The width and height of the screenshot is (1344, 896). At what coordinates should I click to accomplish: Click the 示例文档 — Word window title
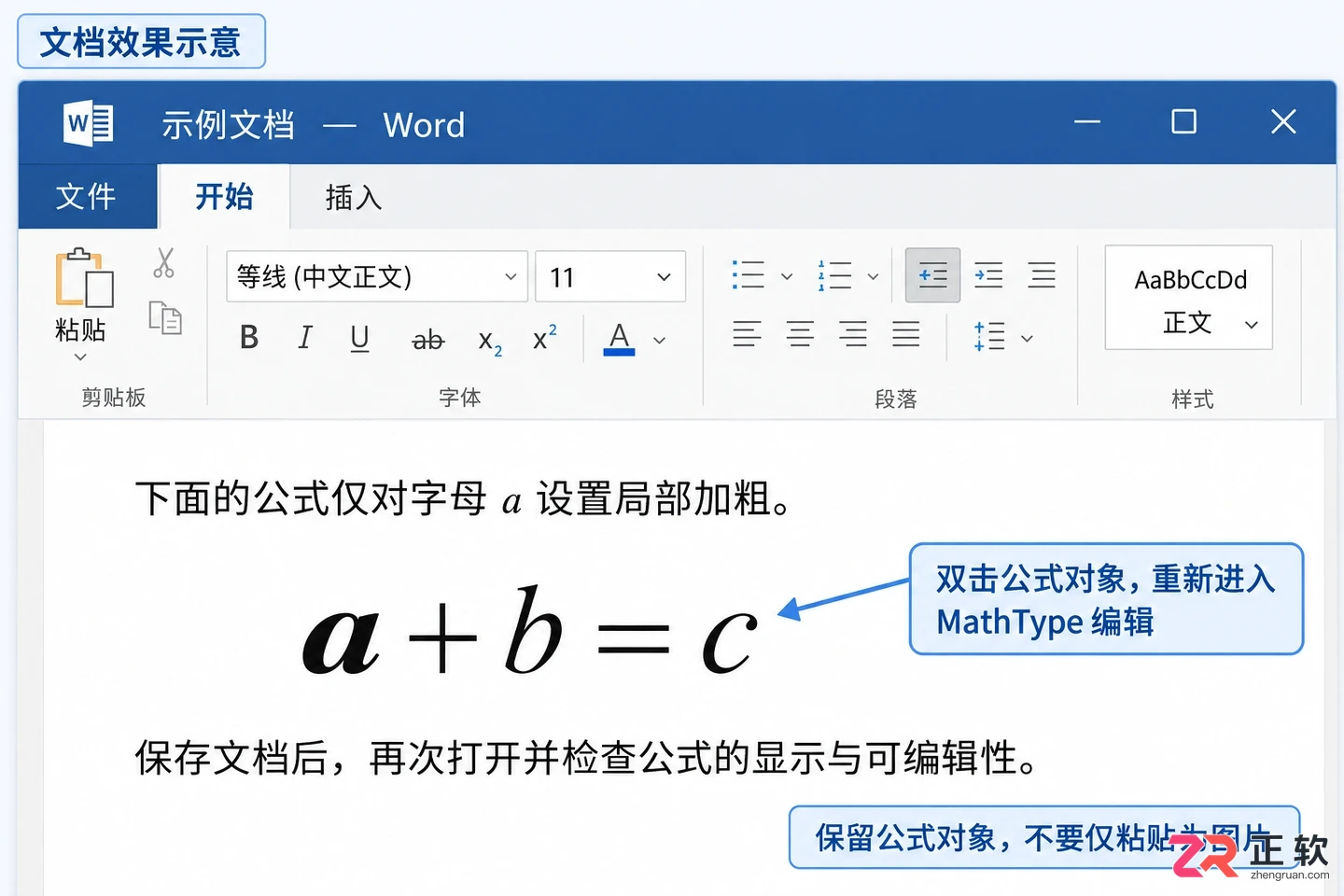313,125
